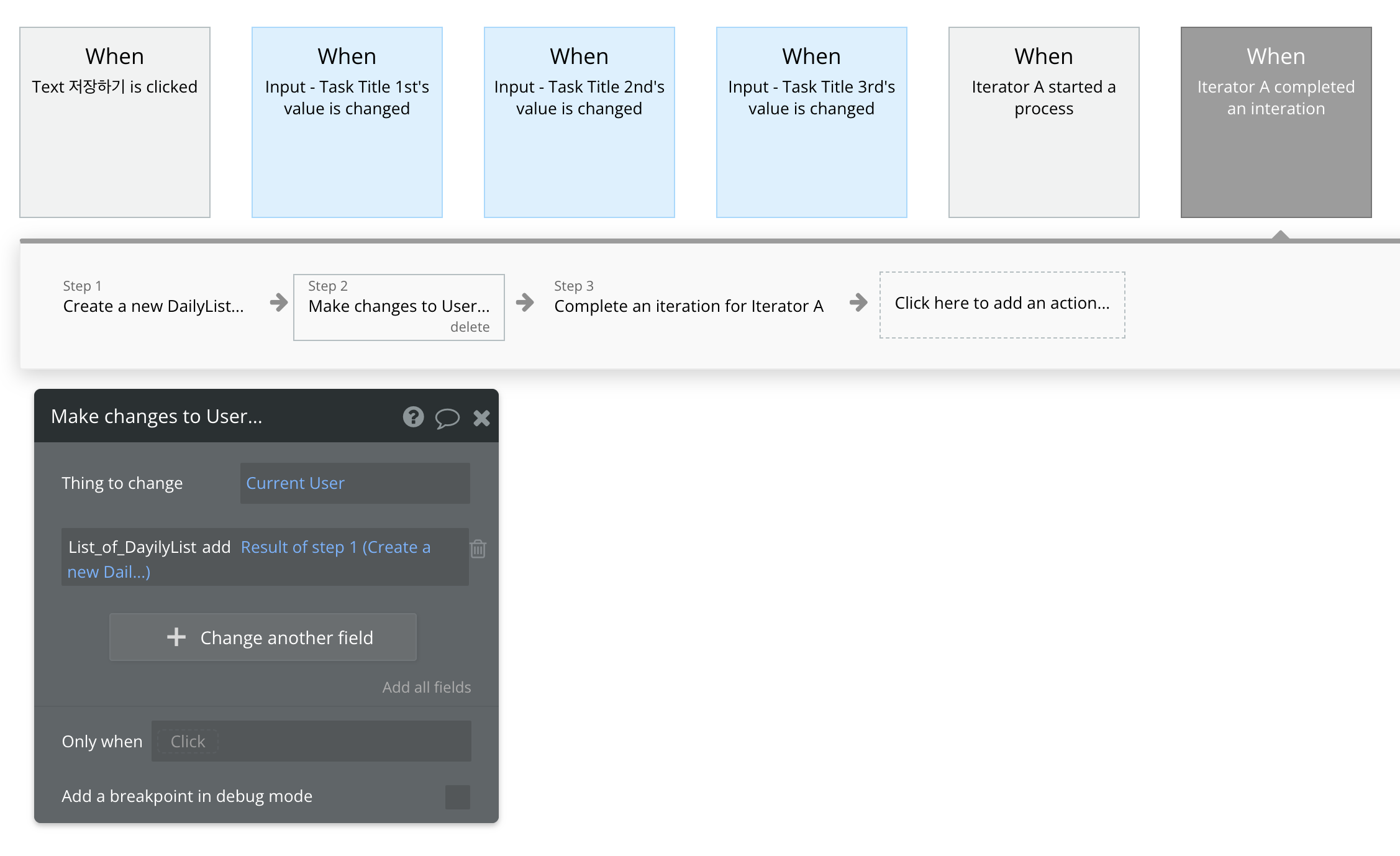Click the plus icon on Change another field

176,637
